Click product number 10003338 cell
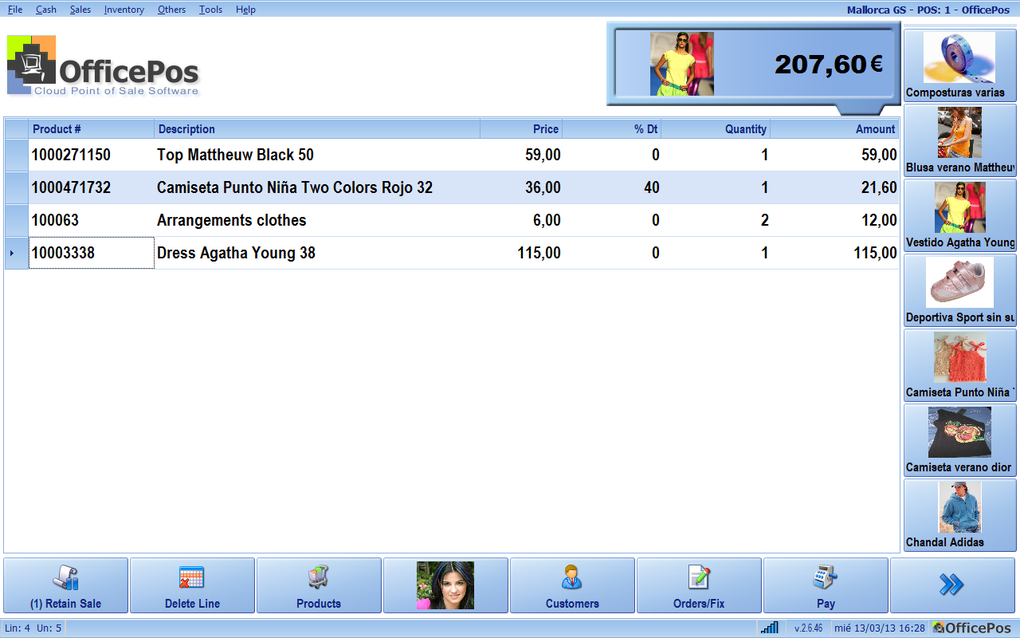 point(92,252)
